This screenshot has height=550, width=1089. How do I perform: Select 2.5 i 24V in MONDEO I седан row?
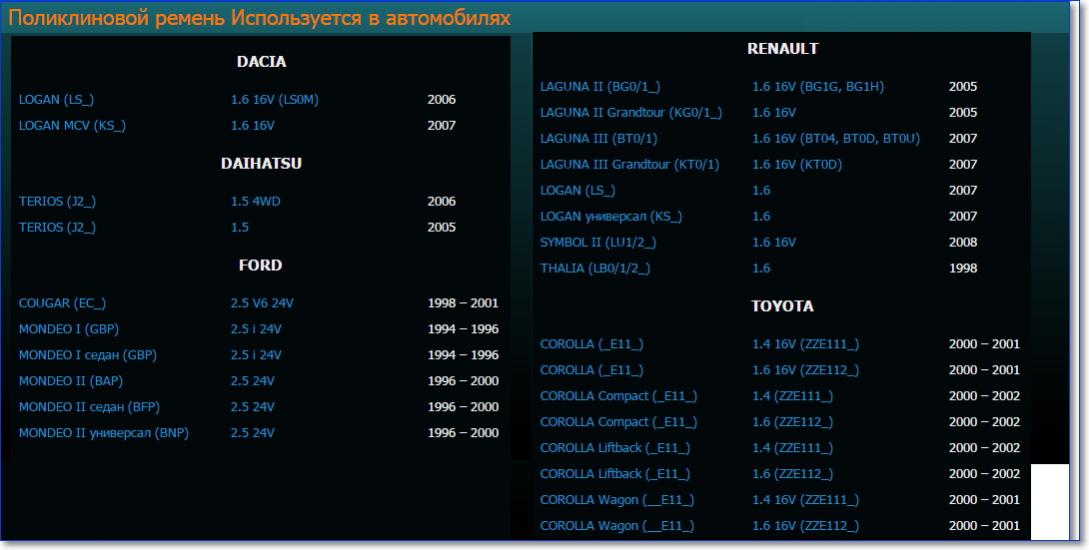pyautogui.click(x=256, y=355)
